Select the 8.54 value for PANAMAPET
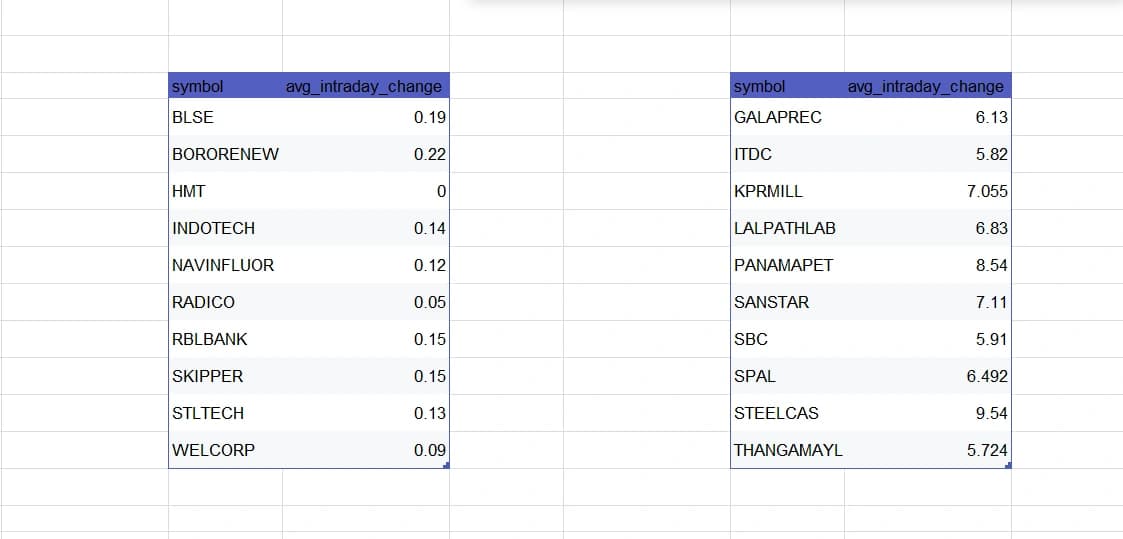 [x=927, y=266]
